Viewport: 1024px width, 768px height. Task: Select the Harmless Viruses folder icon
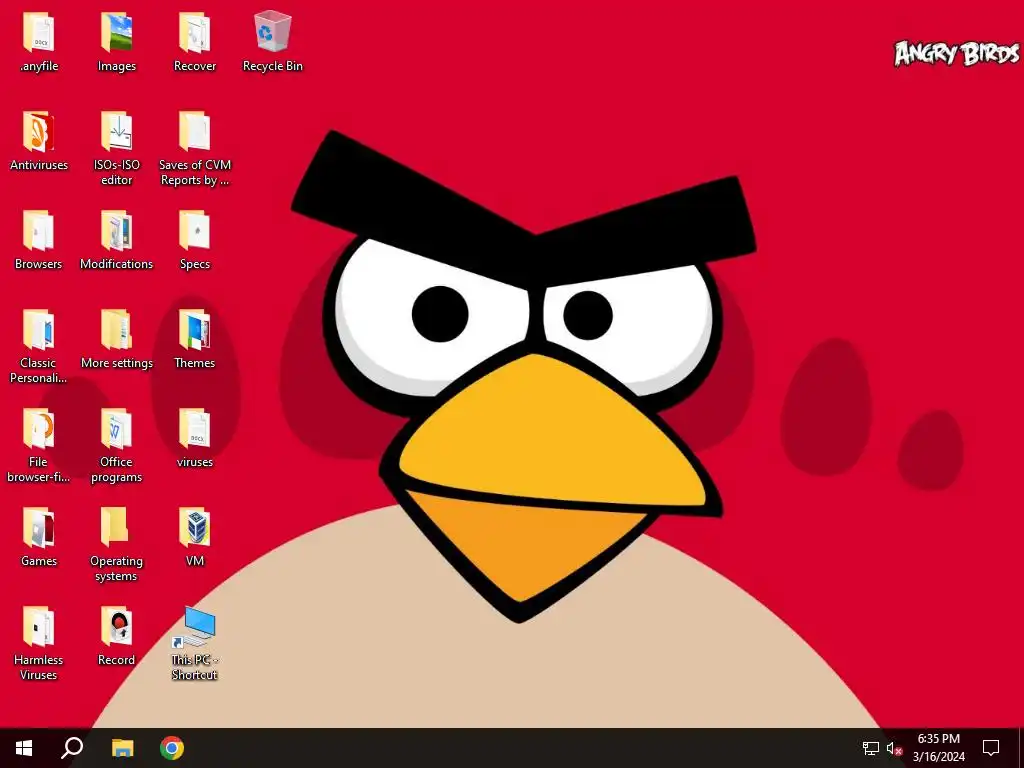coord(39,628)
